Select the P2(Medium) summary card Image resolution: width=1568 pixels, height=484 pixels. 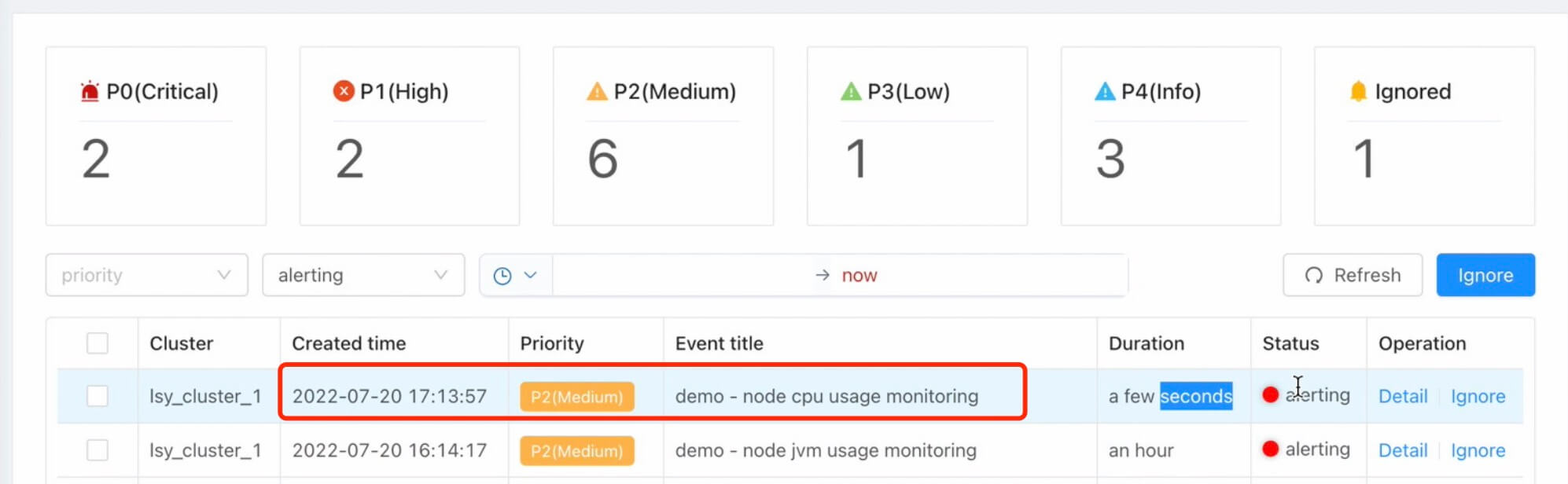662,136
